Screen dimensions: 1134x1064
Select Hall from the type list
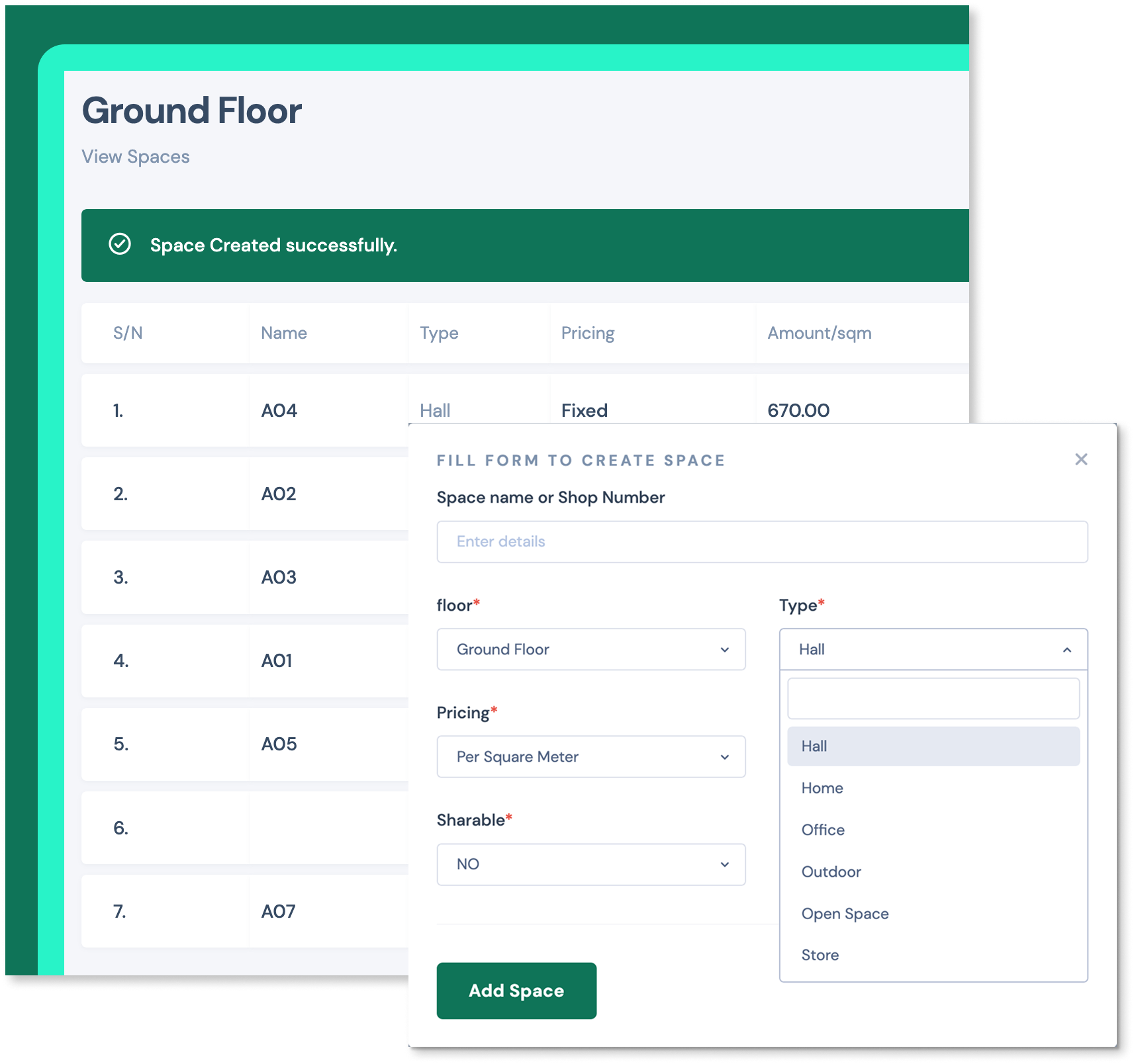click(933, 746)
